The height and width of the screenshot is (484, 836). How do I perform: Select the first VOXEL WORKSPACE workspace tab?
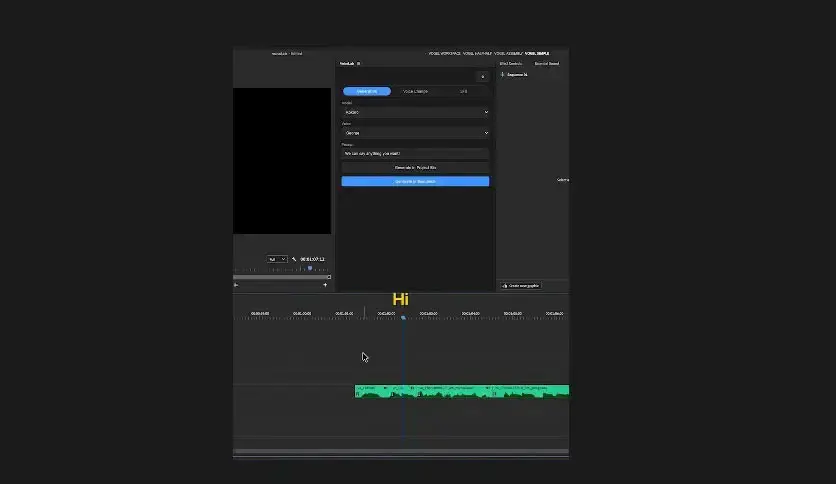pos(445,53)
